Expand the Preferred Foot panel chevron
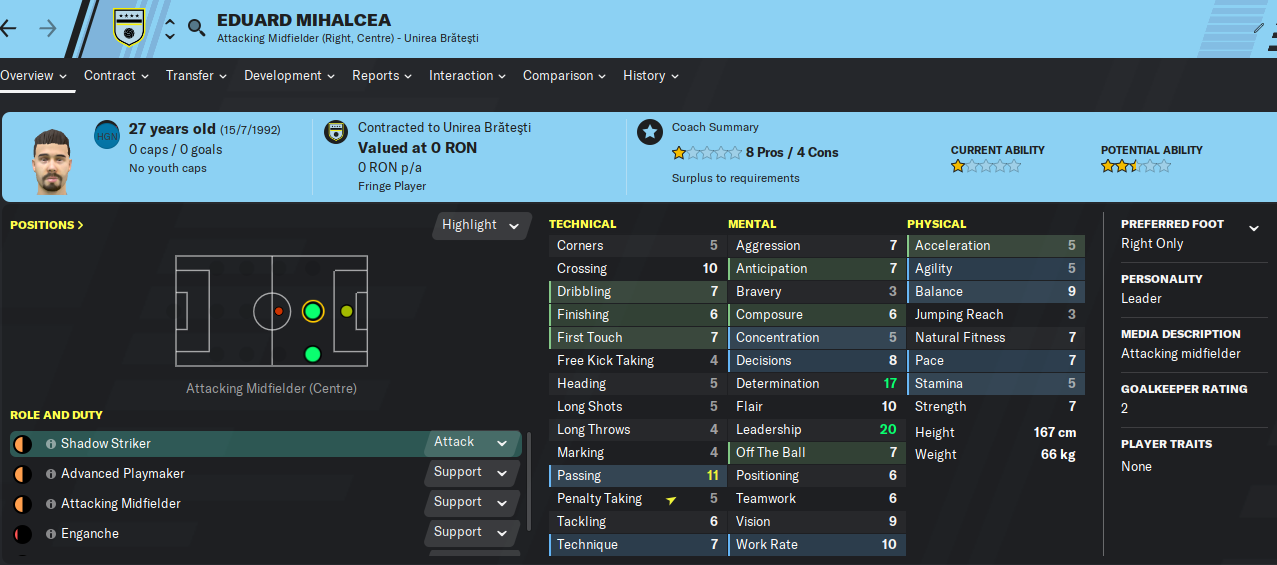Screen dimensions: 1277x565 point(1254,229)
